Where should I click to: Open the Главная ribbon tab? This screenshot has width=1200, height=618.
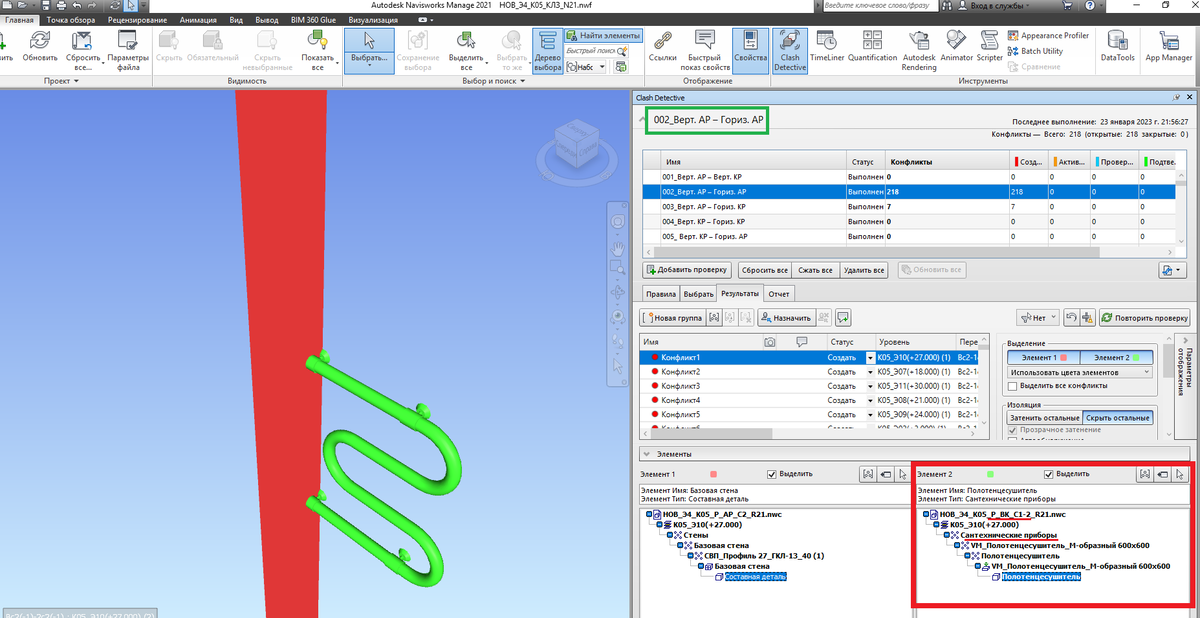[x=19, y=19]
